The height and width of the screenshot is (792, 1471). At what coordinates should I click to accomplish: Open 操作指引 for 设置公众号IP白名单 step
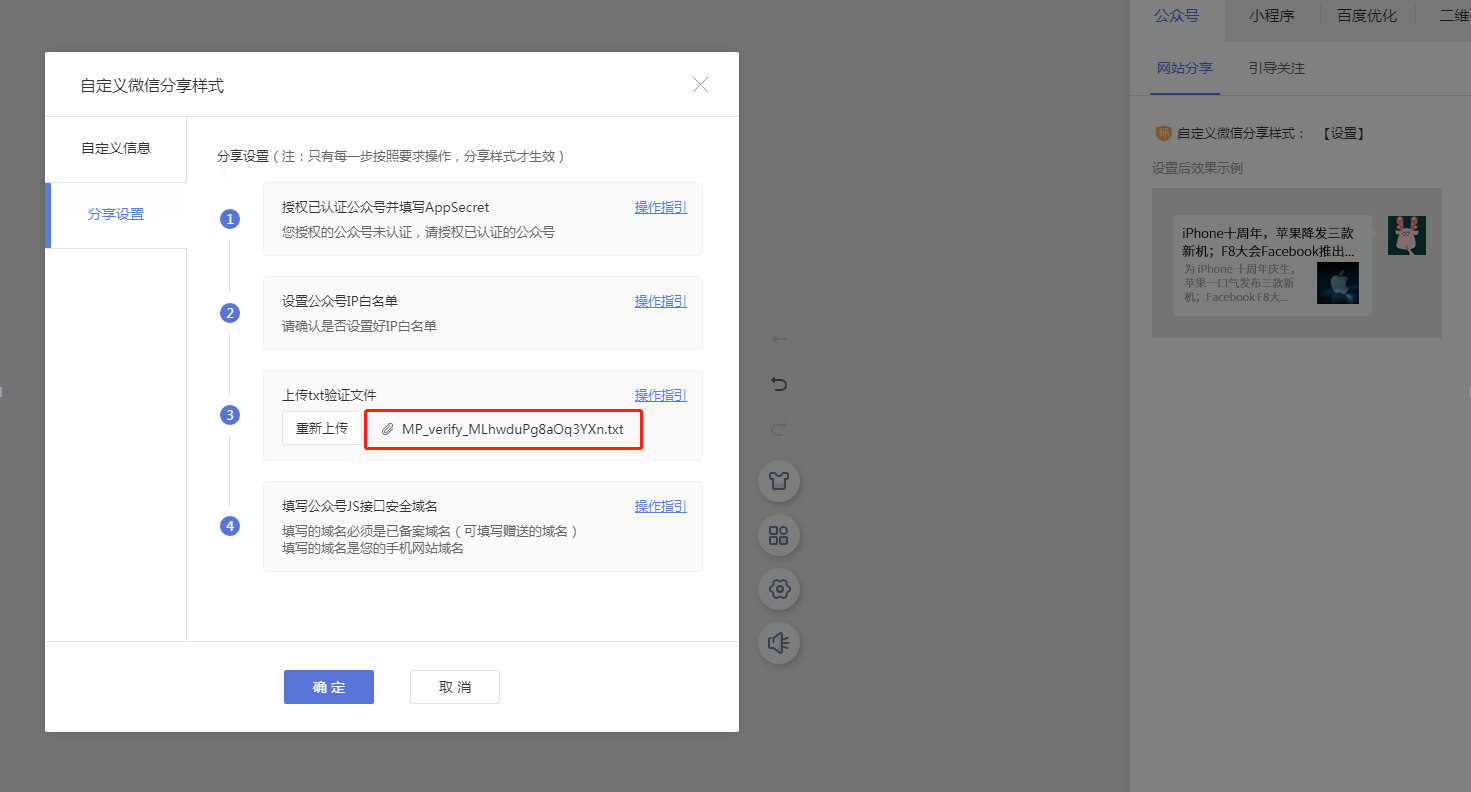(661, 302)
